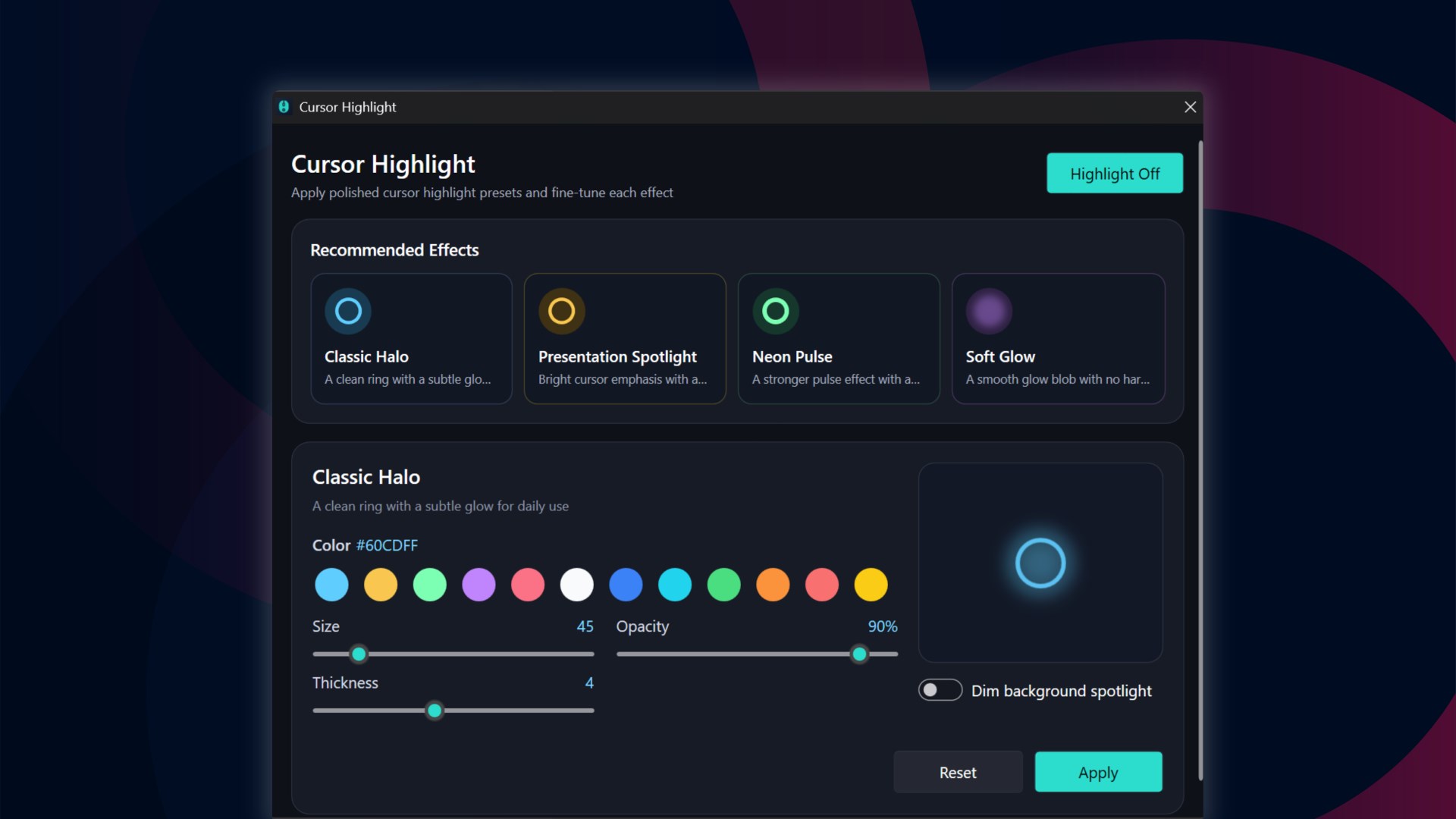The image size is (1456, 819).
Task: Click the Cursor Highlight app icon in title bar
Action: point(284,107)
